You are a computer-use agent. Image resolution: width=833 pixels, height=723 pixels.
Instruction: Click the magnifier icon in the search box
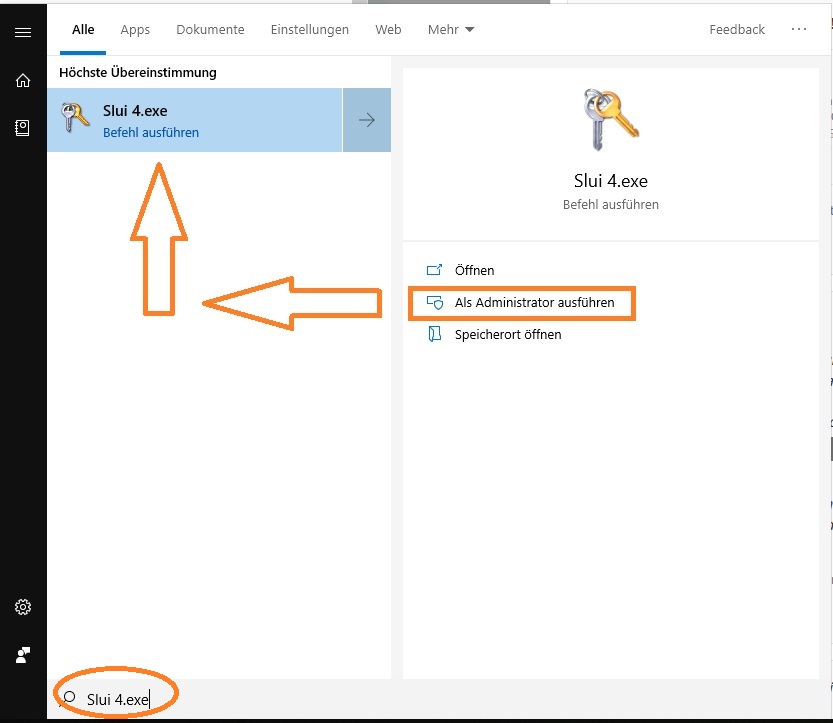click(69, 698)
